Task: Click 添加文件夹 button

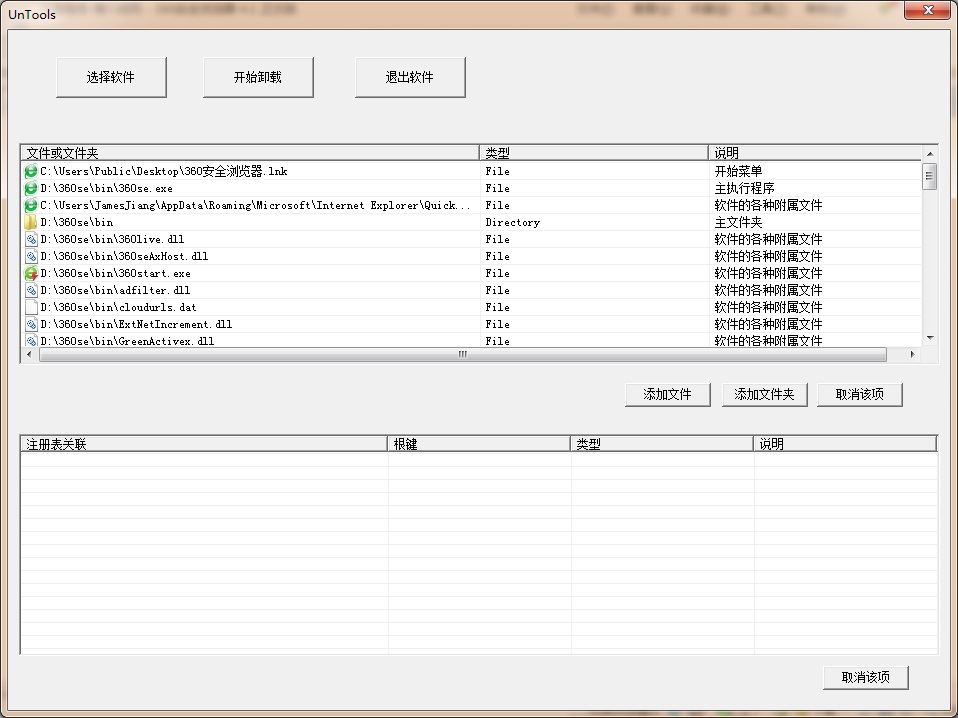Action: point(764,395)
